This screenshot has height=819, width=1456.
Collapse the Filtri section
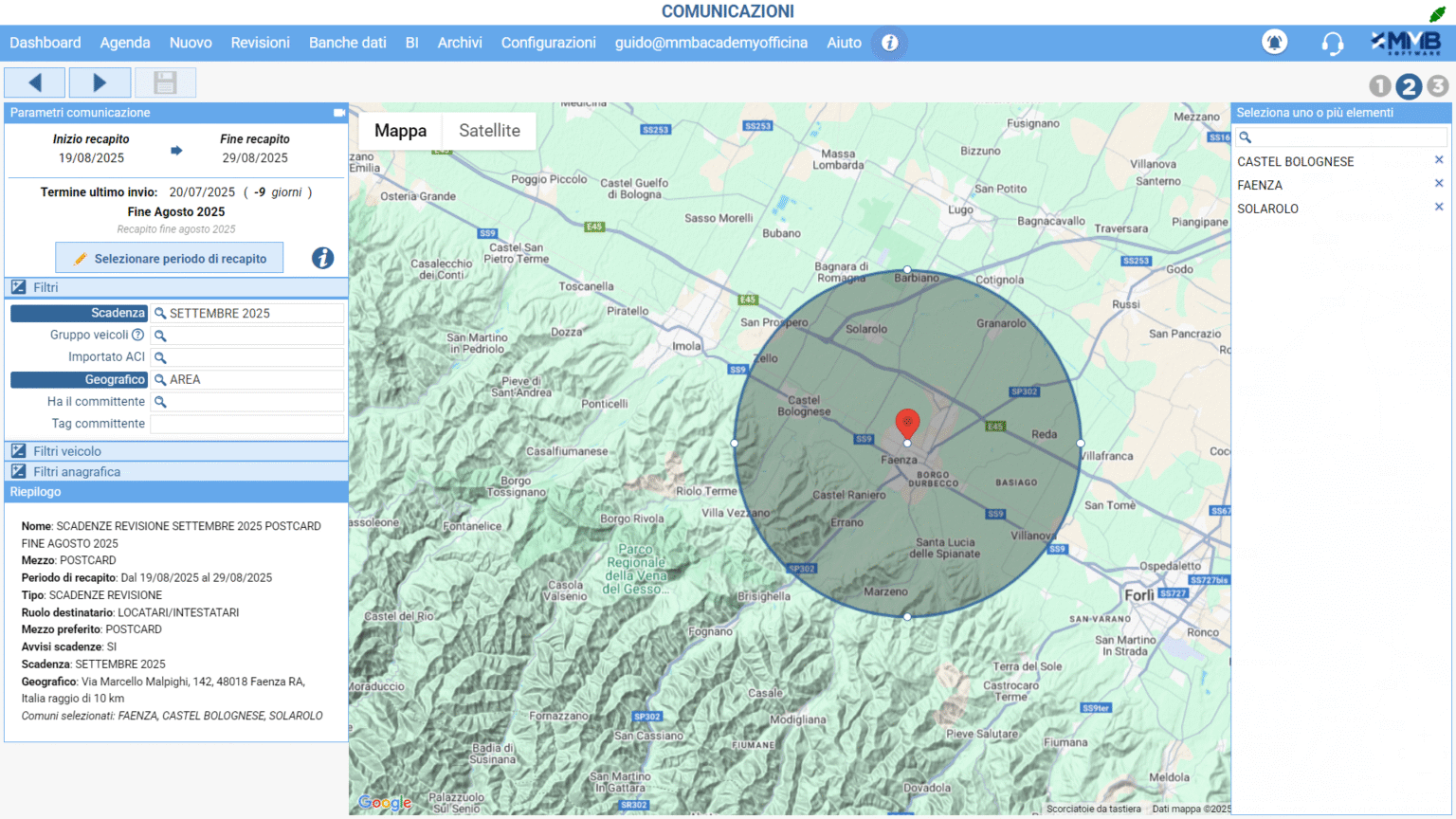(45, 287)
